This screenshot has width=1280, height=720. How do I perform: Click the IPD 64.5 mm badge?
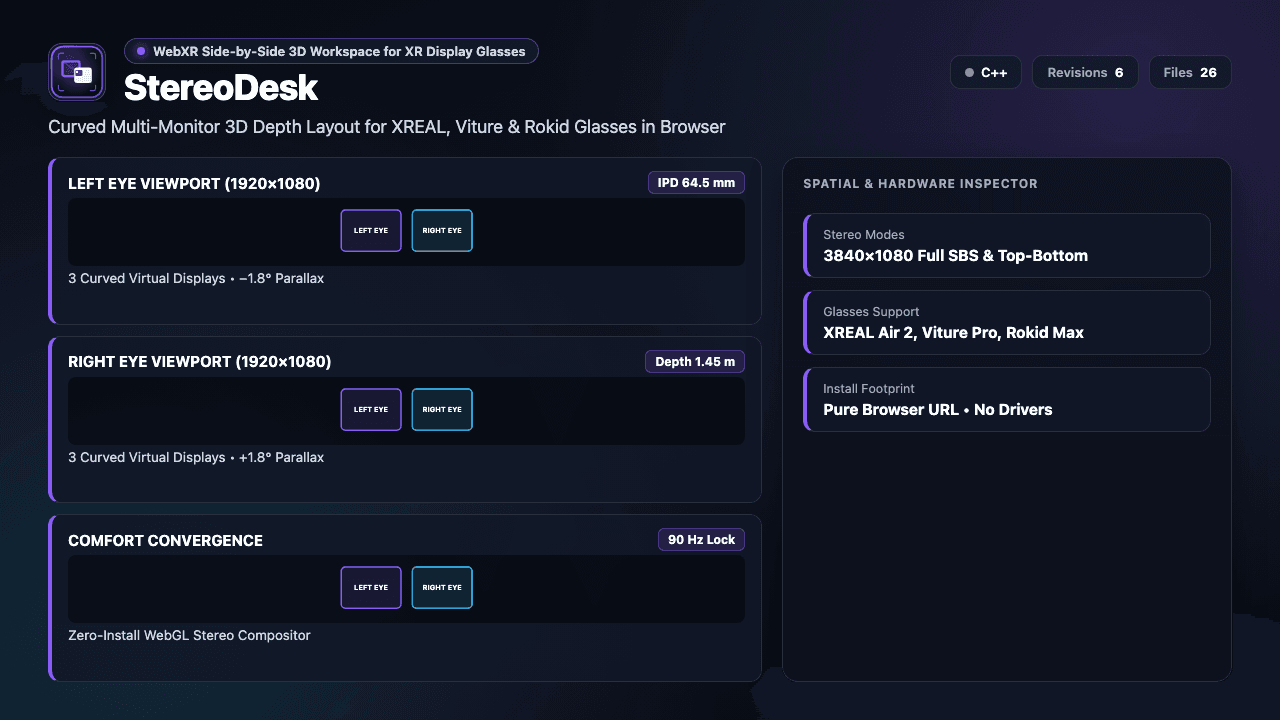(696, 183)
